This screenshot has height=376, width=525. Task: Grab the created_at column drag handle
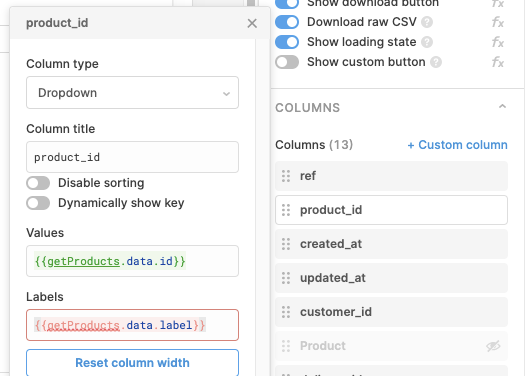pos(286,244)
